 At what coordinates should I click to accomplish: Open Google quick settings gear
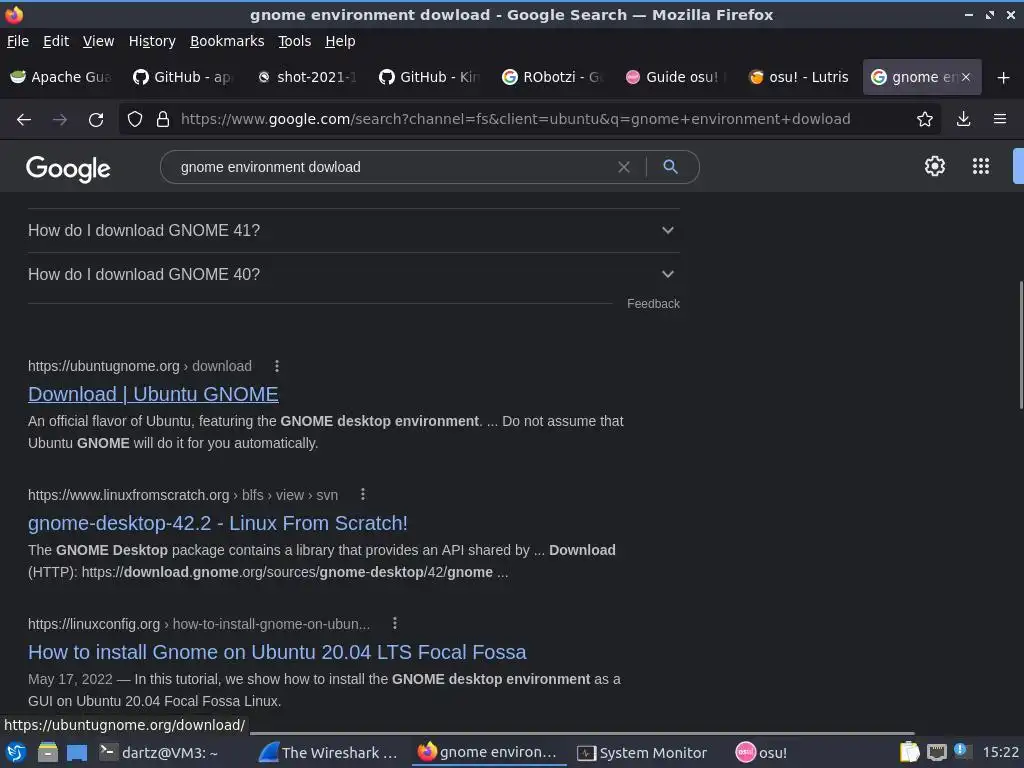tap(935, 166)
